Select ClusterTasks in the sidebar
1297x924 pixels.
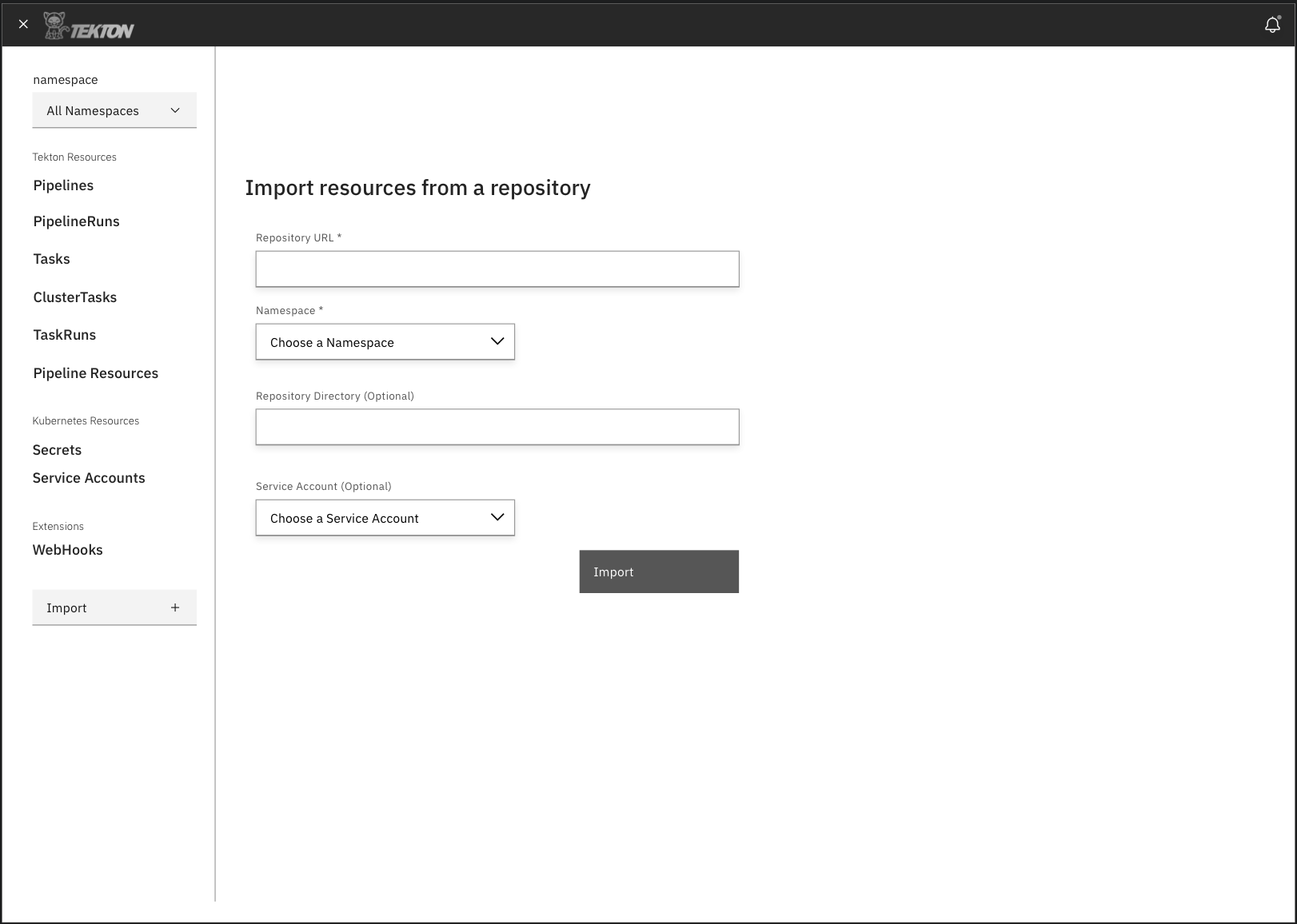(74, 297)
